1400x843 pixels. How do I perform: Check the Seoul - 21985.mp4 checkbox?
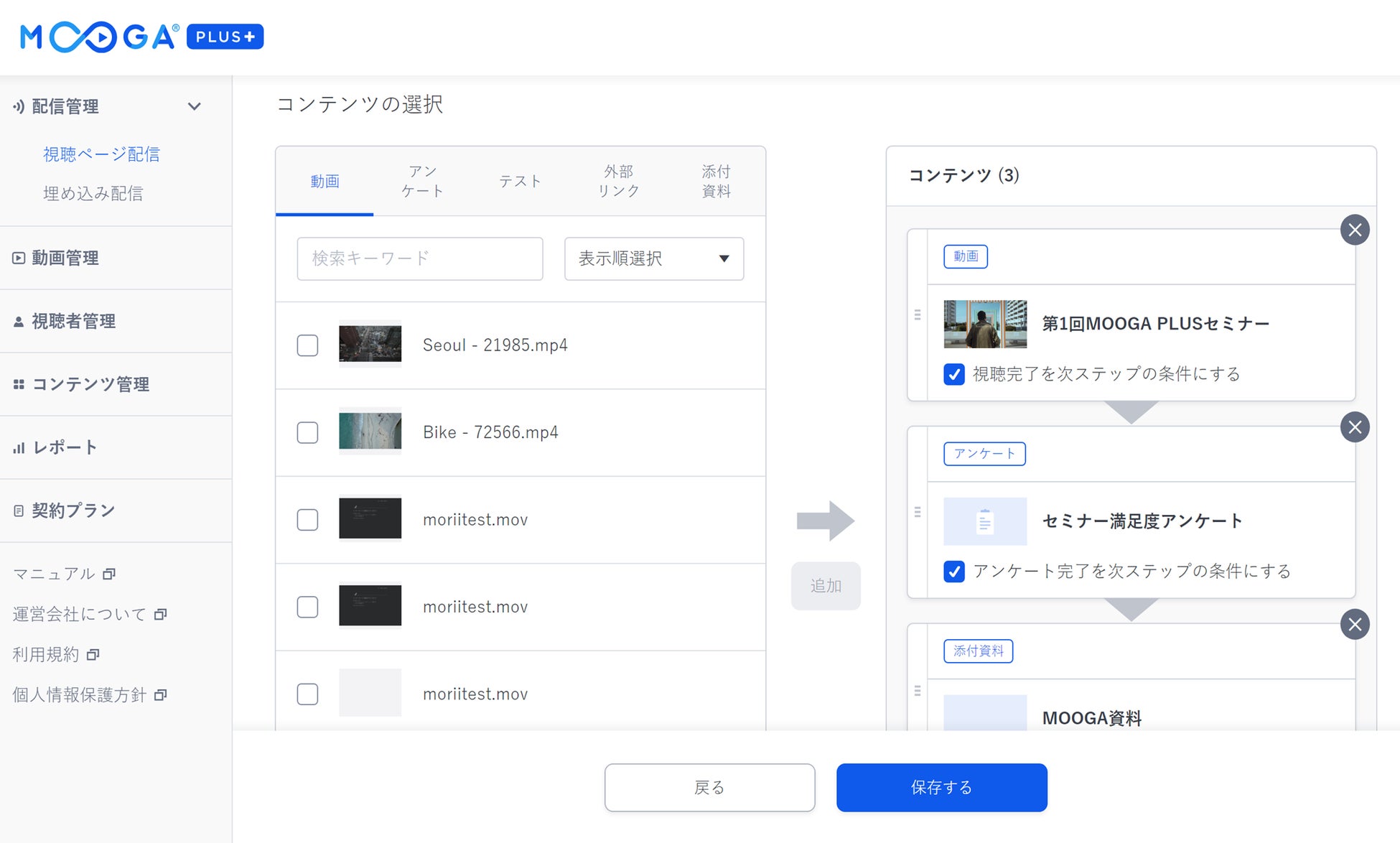click(307, 345)
